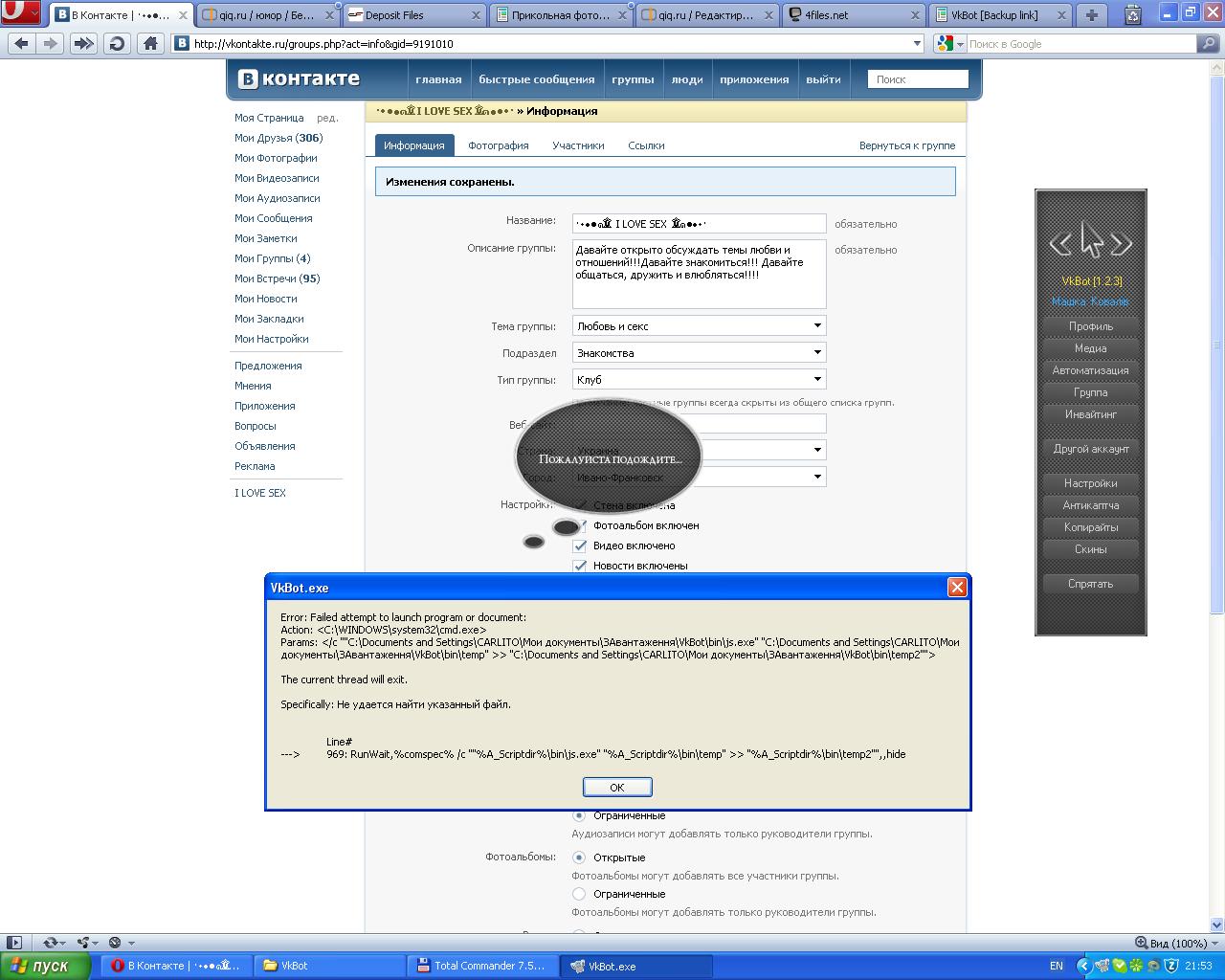Click the 'Поиск в Google' search box
This screenshot has width=1225, height=980.
click(x=1081, y=43)
